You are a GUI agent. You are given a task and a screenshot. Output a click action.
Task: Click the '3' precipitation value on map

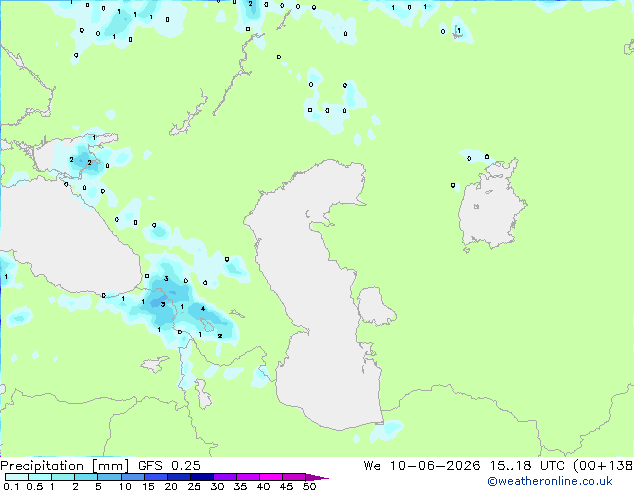click(166, 279)
